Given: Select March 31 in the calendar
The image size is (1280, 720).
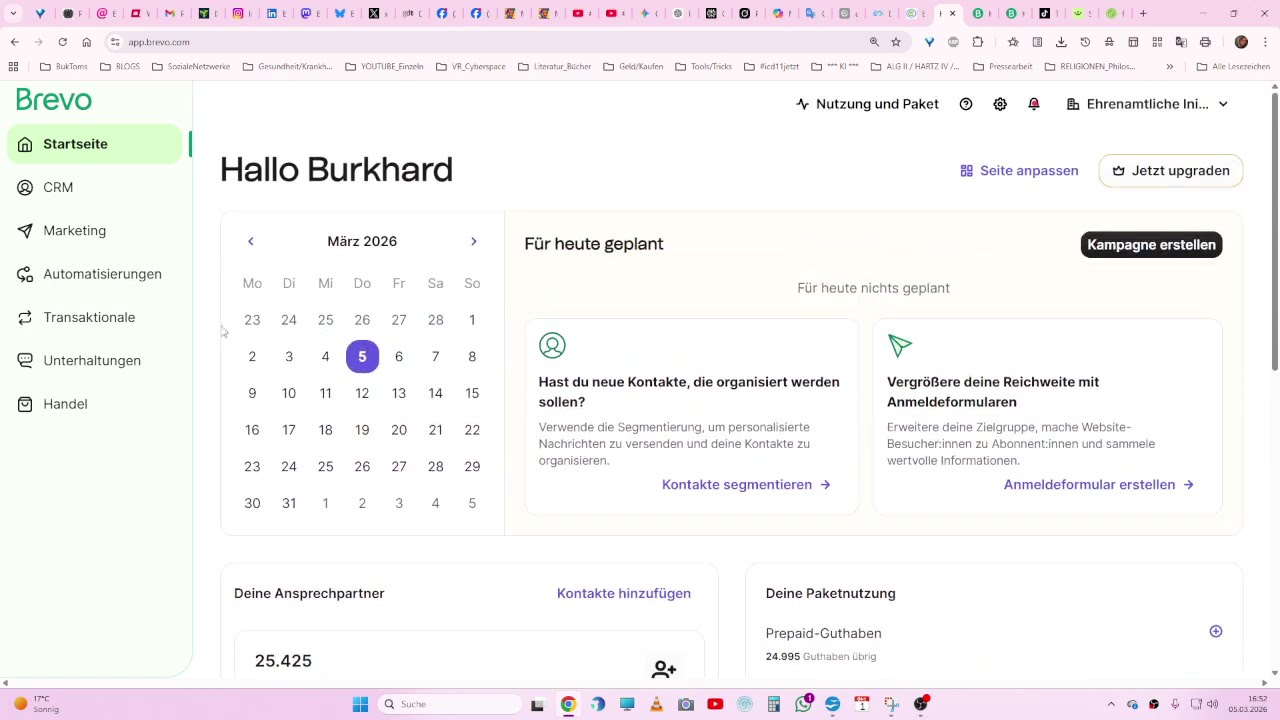Looking at the screenshot, I should point(289,503).
